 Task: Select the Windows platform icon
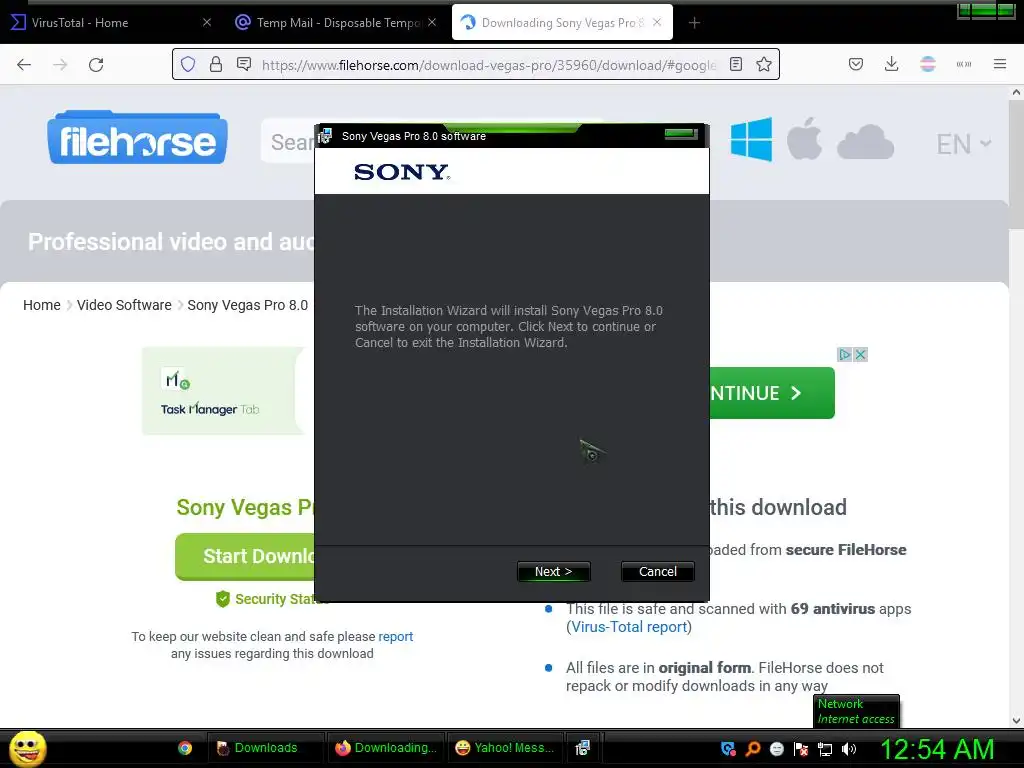pos(751,139)
